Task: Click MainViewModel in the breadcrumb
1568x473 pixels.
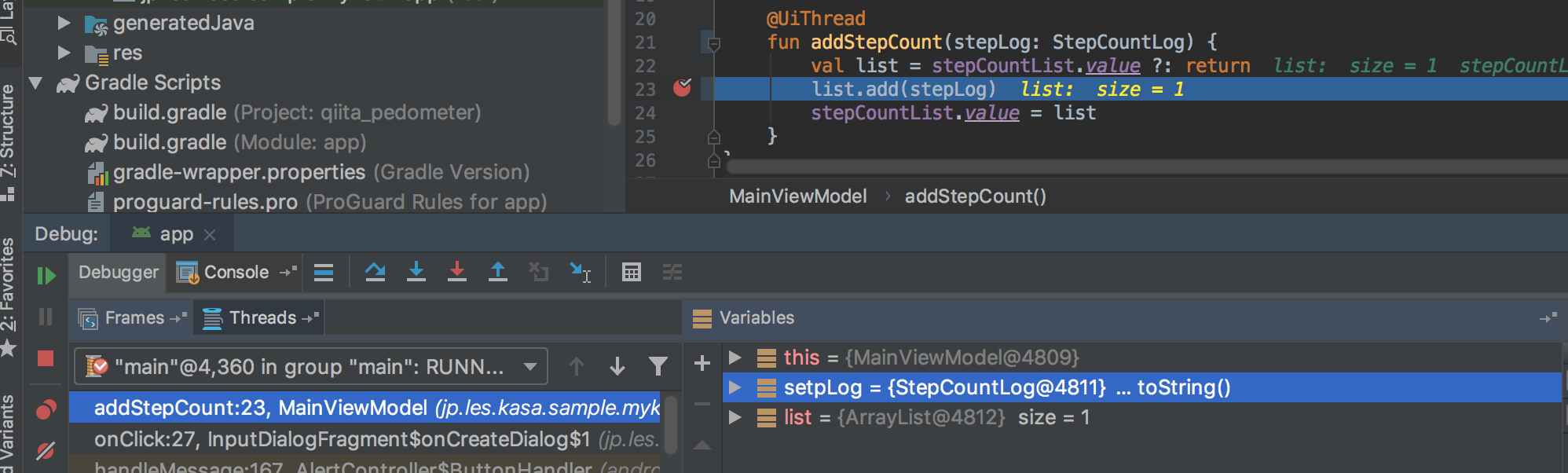Action: (798, 196)
